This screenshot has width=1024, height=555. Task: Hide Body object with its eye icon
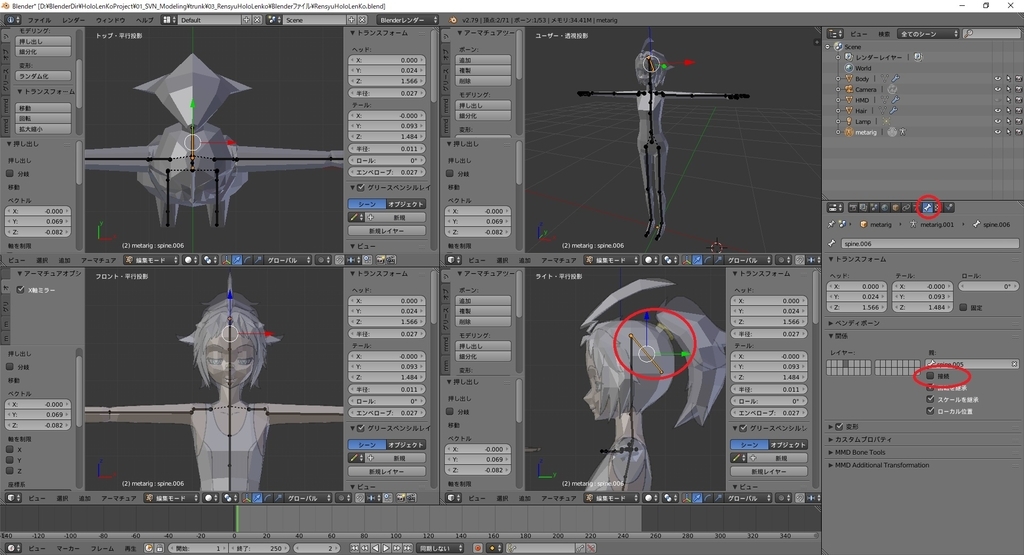(998, 78)
